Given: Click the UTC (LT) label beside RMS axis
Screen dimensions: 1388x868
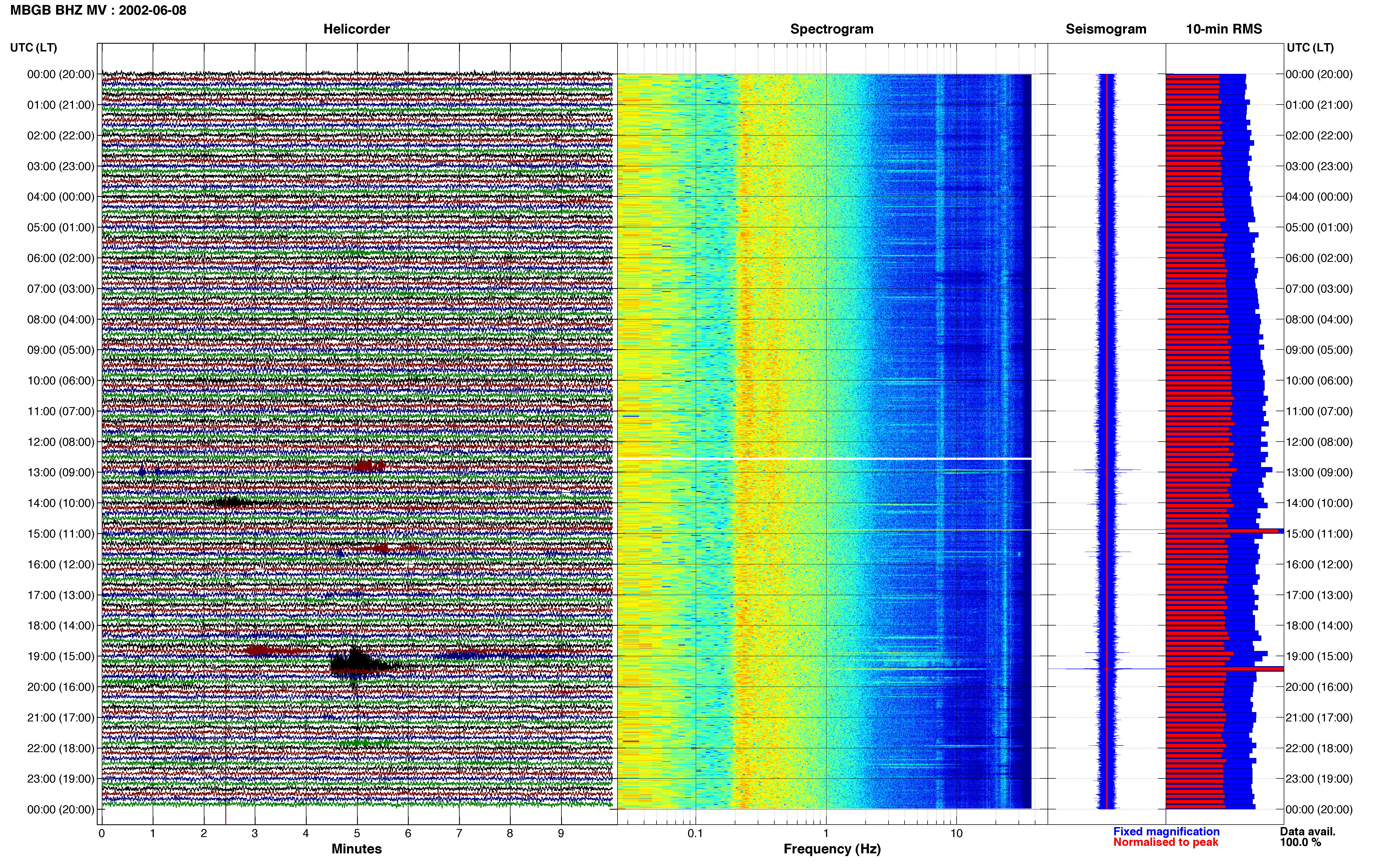Looking at the screenshot, I should pos(1310,48).
